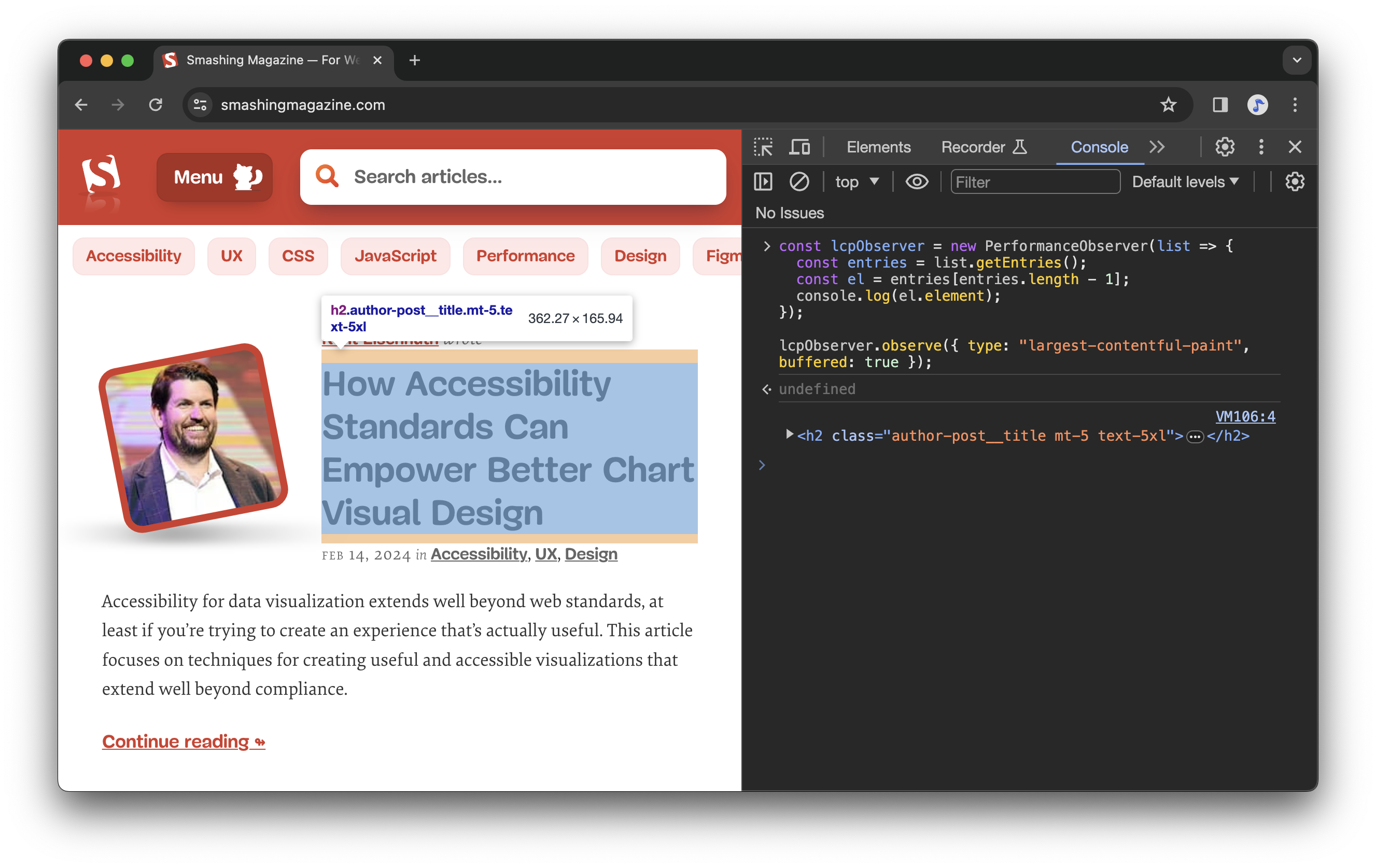
Task: Reload the current page
Action: 156,105
